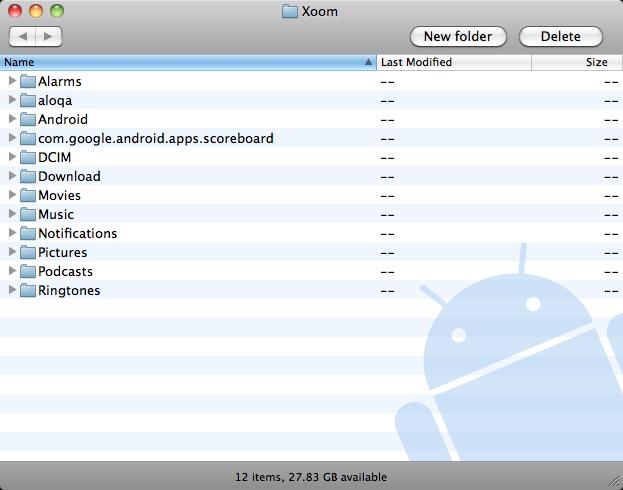This screenshot has height=490, width=623.
Task: Click the Podcasts folder icon
Action: point(28,271)
